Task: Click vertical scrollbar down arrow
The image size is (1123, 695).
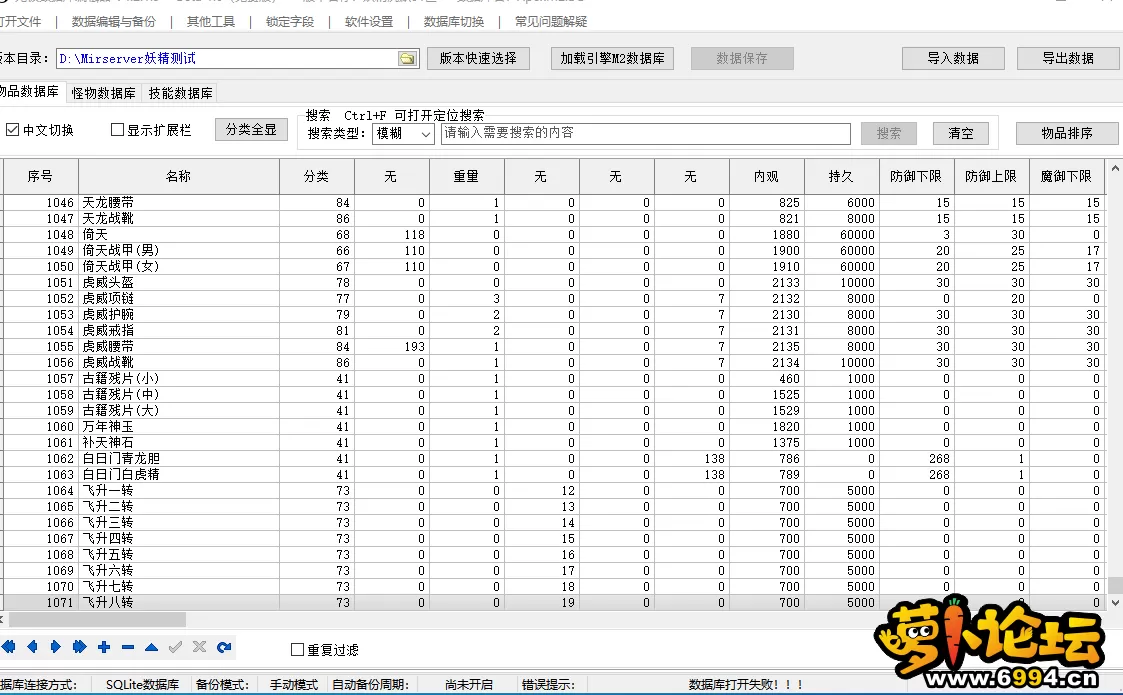Action: [x=1114, y=603]
